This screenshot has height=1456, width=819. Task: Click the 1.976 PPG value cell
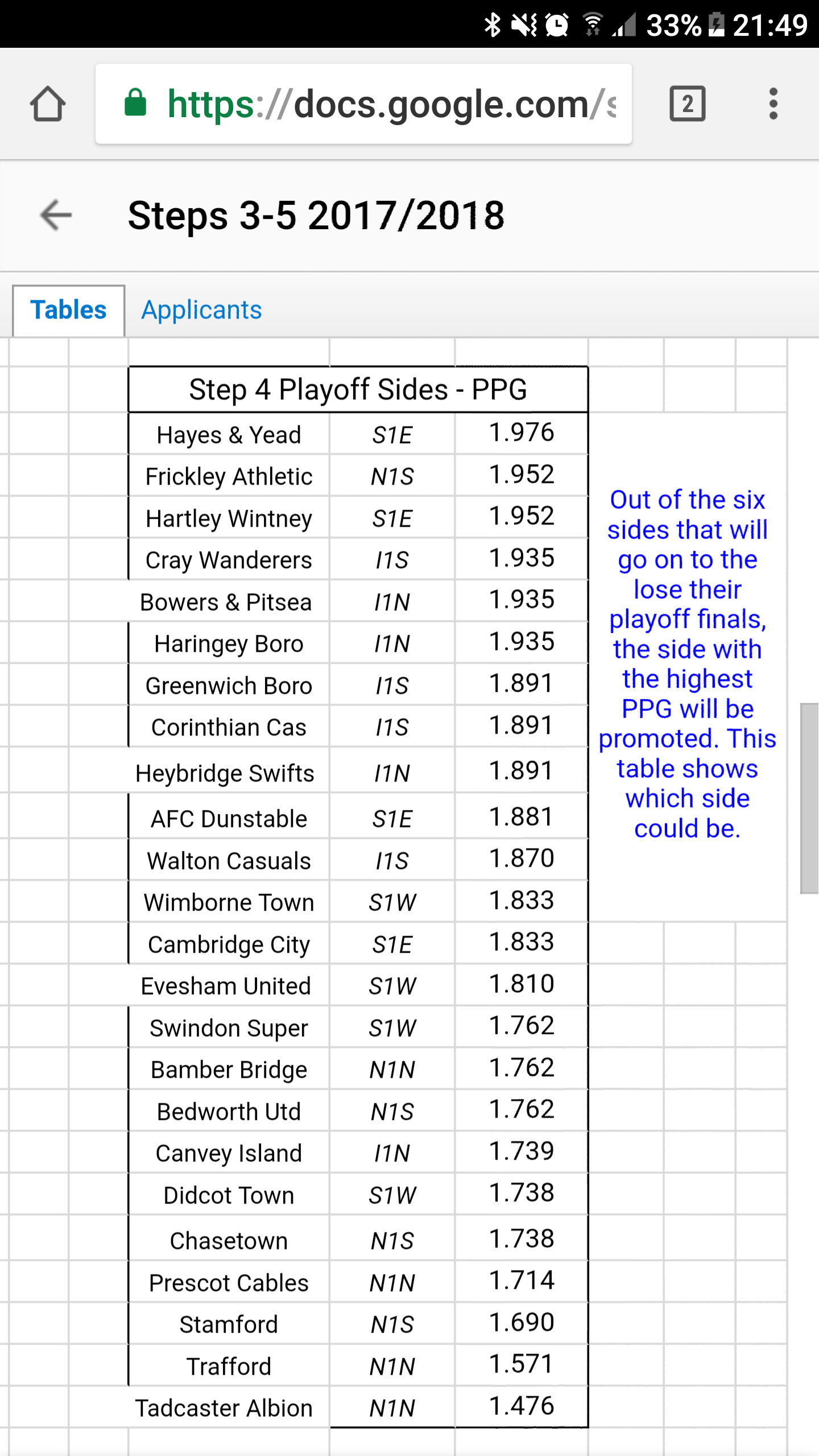coord(522,433)
